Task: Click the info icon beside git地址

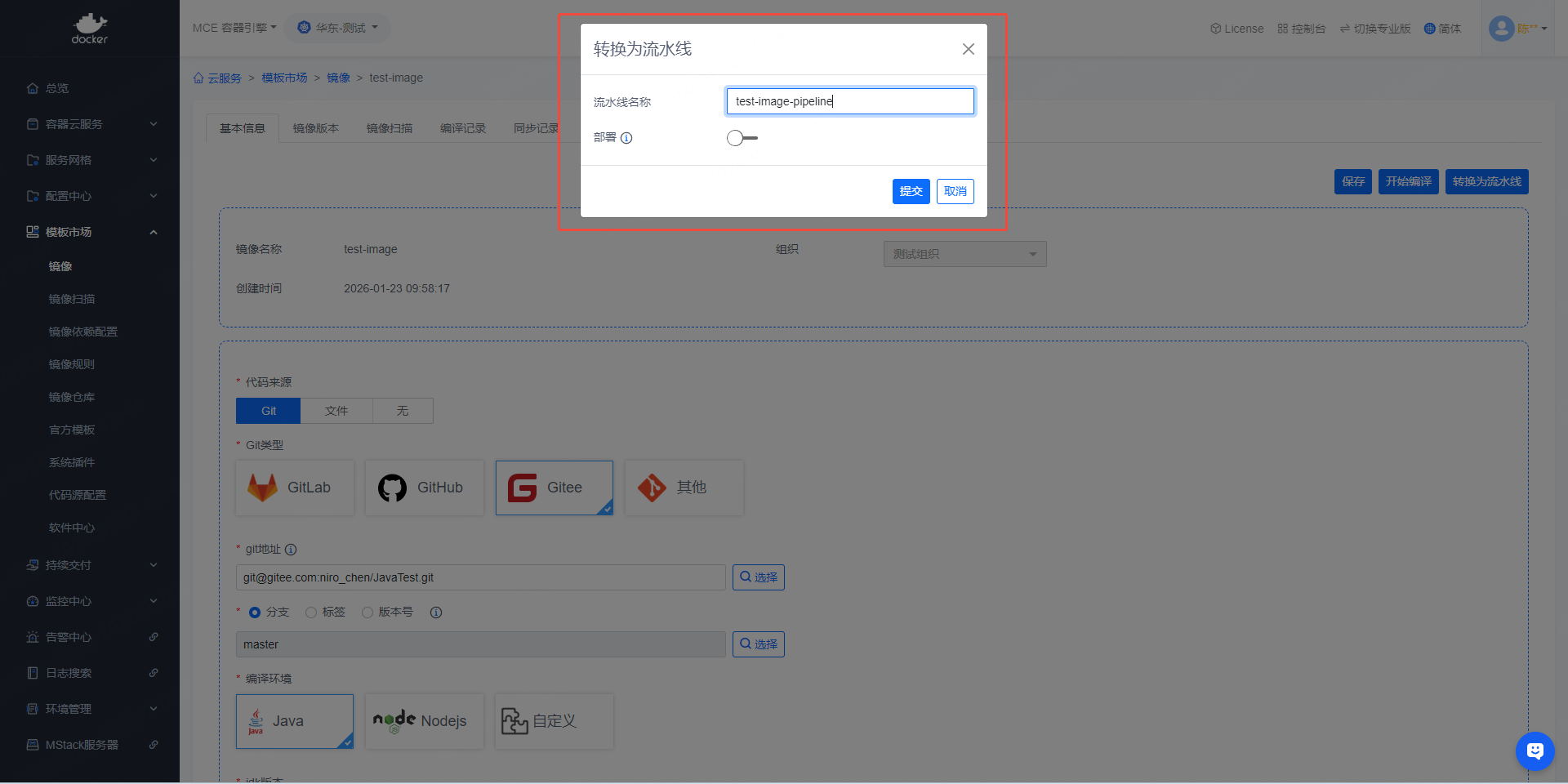Action: coord(291,550)
